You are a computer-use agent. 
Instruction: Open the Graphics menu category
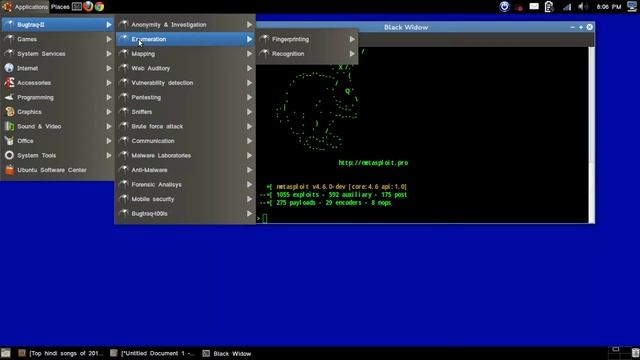[58, 112]
